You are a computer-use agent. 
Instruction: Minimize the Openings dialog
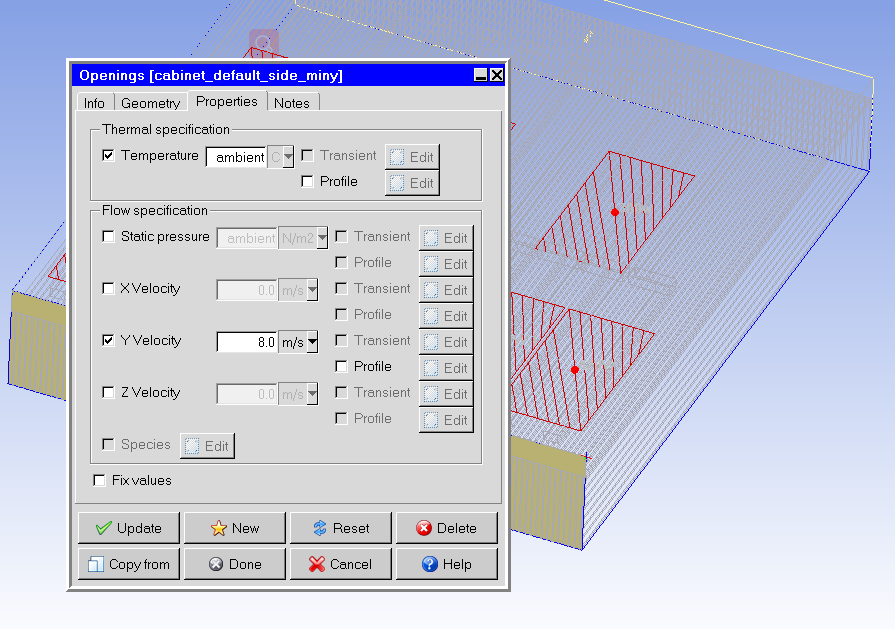coord(481,75)
